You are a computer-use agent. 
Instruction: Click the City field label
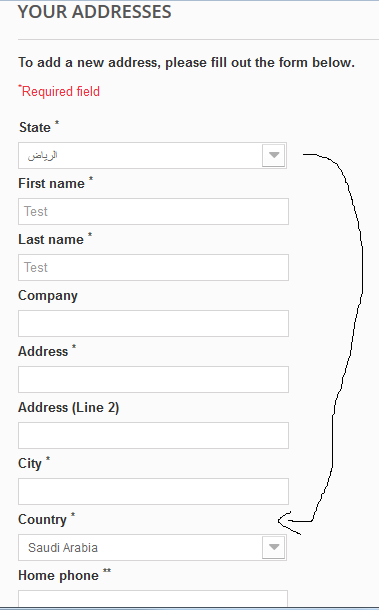point(30,463)
